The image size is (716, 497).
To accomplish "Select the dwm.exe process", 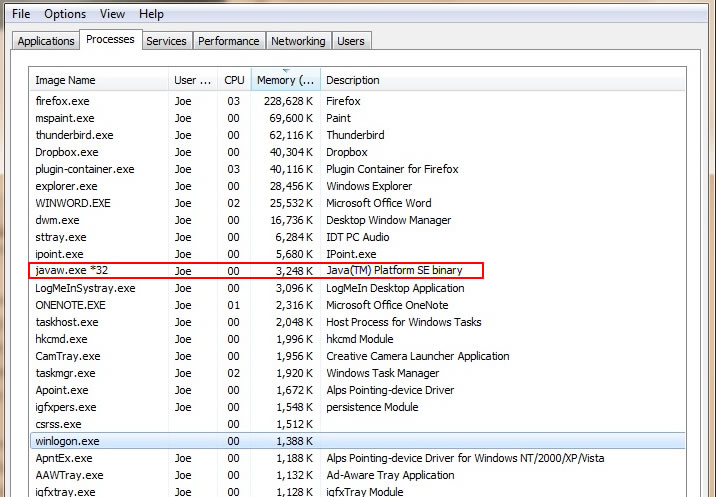I will [x=357, y=220].
